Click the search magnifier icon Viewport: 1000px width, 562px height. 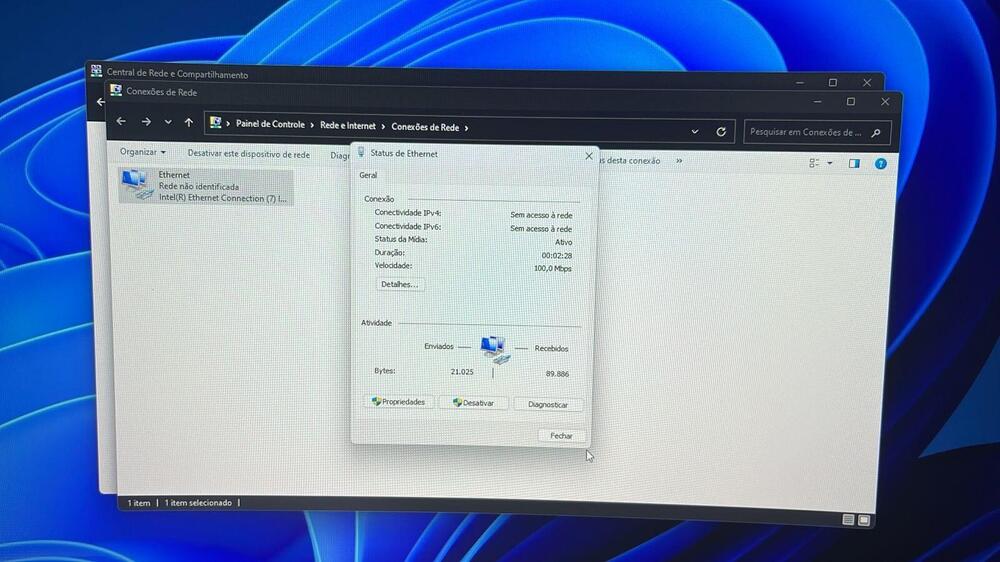pyautogui.click(x=876, y=133)
